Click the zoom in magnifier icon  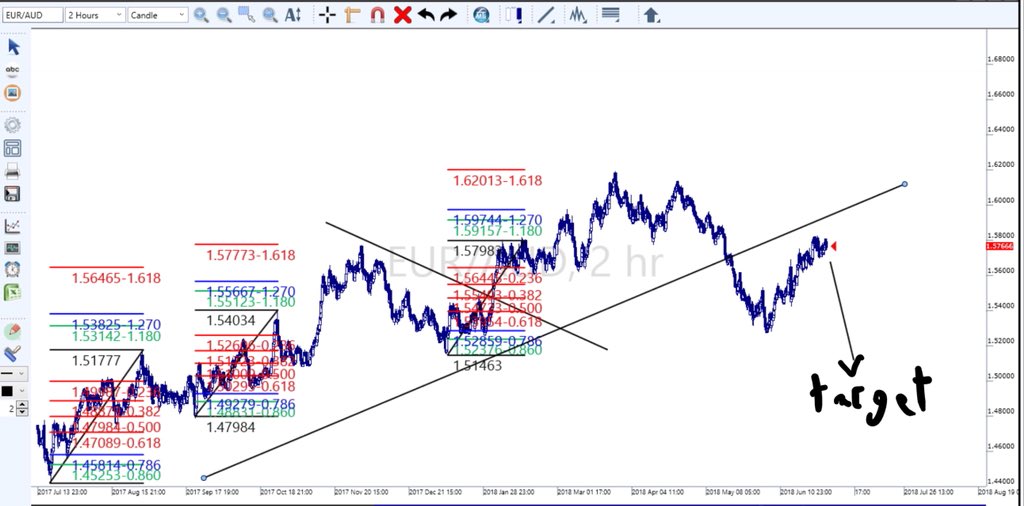tap(201, 15)
